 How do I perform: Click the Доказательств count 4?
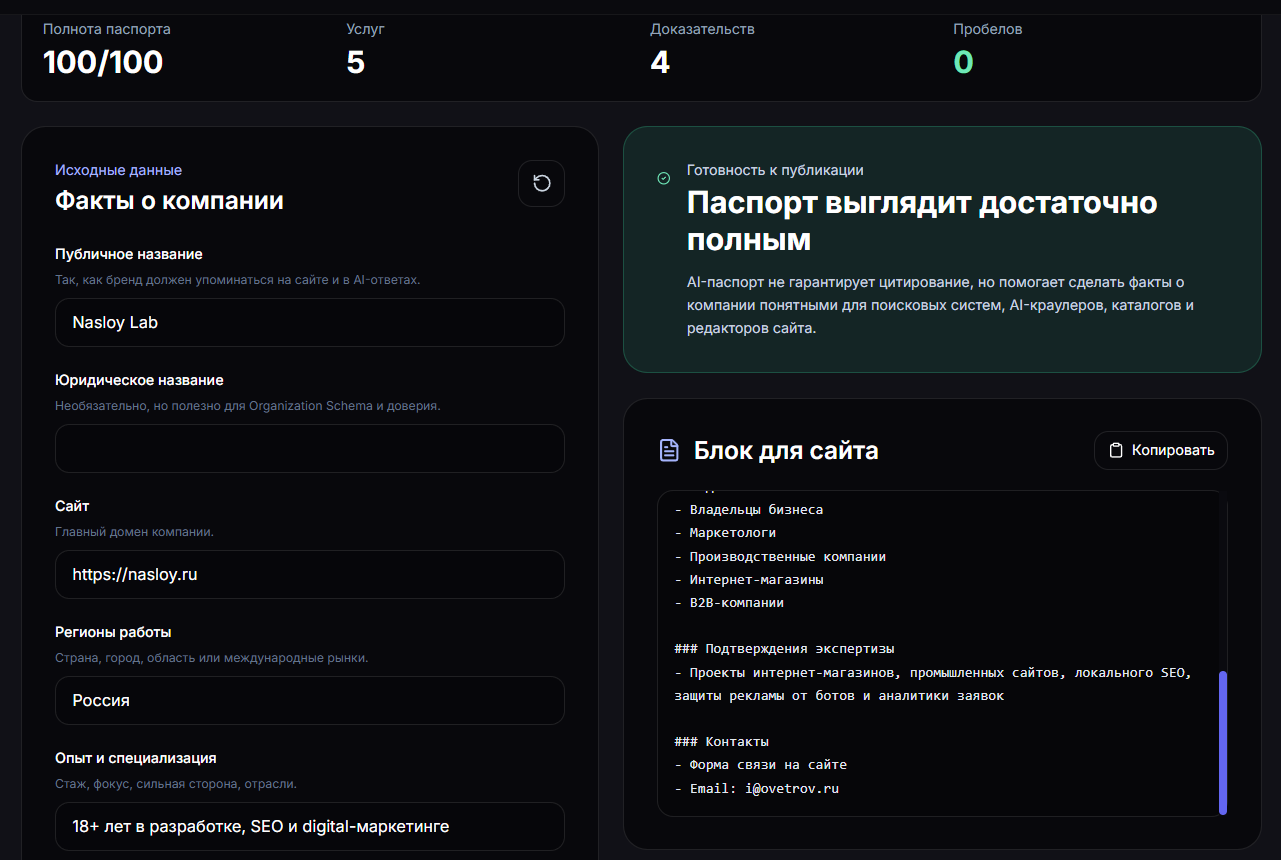click(659, 62)
